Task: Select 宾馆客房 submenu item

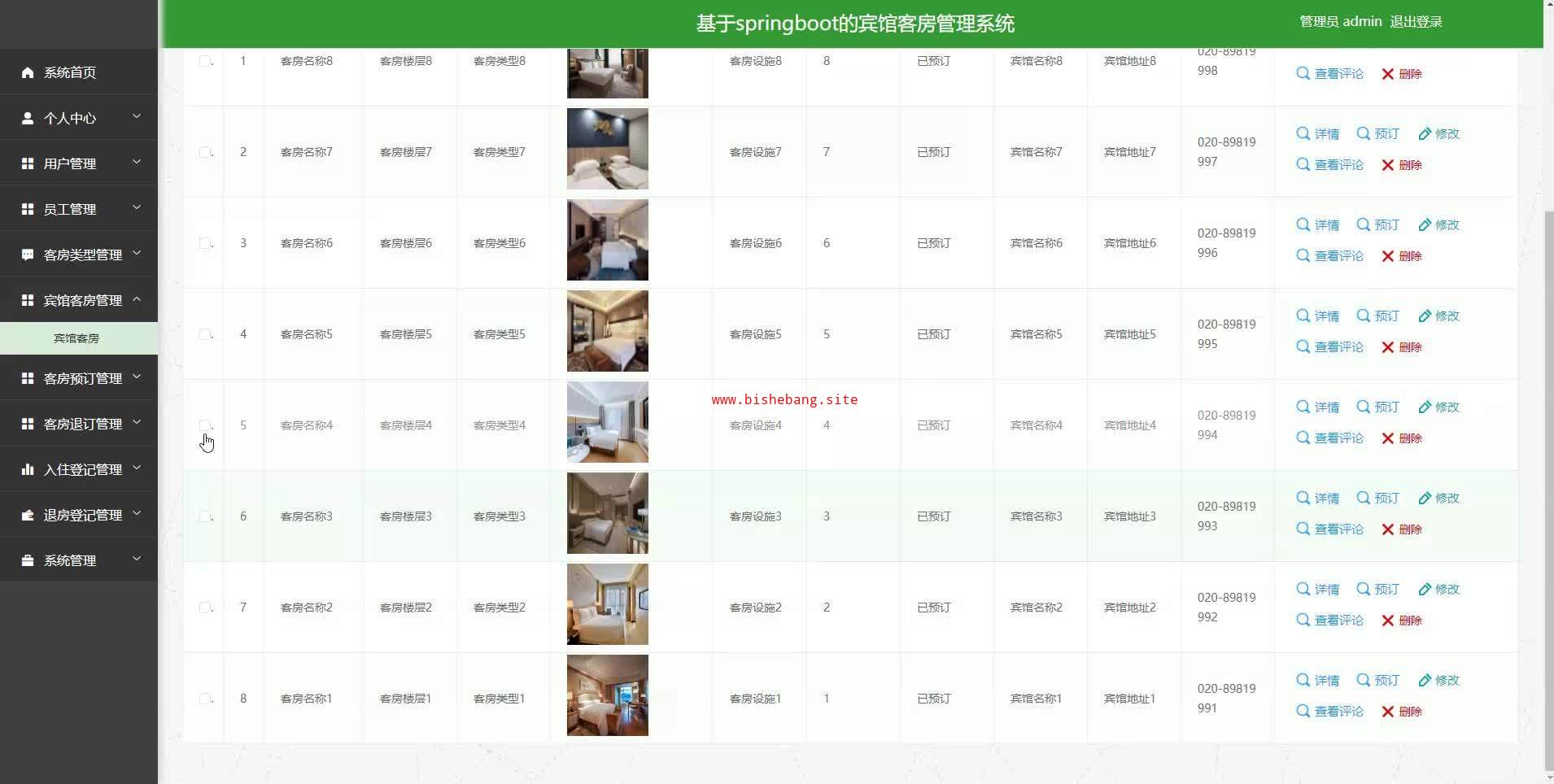Action: (x=79, y=338)
